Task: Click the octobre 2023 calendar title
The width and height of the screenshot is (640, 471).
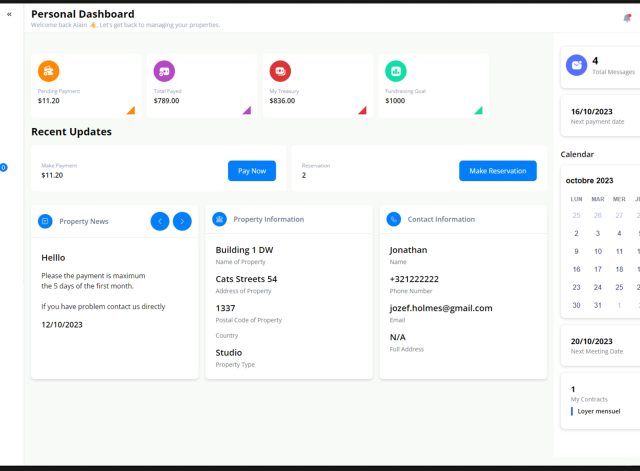Action: tap(589, 180)
